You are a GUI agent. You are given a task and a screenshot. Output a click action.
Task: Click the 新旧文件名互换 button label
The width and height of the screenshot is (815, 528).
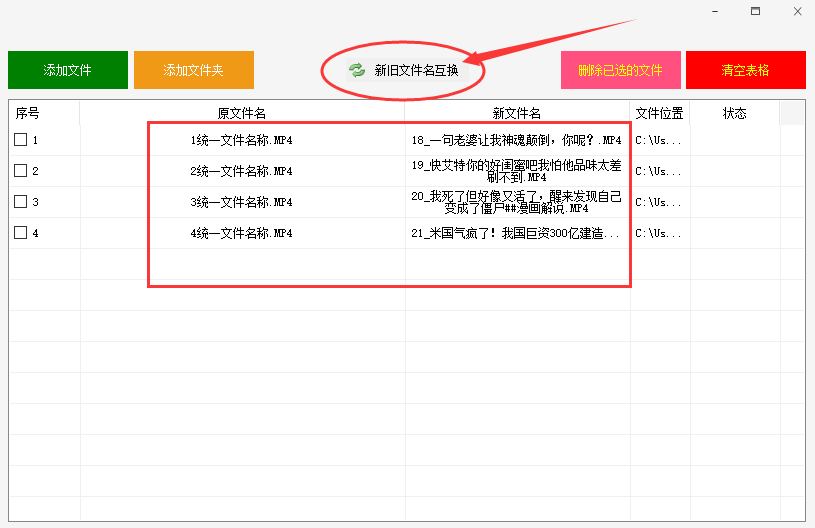[x=416, y=70]
